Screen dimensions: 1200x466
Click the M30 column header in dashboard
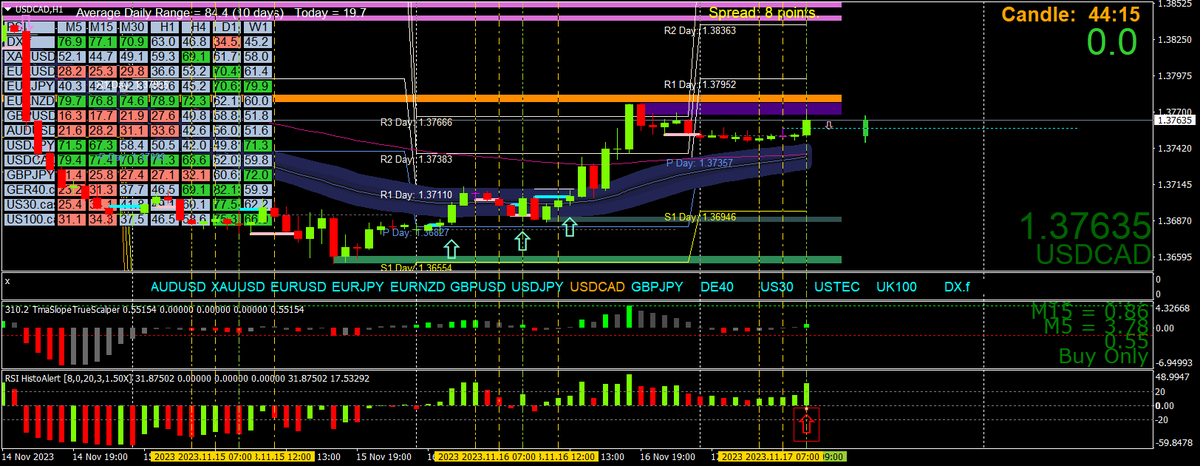click(x=132, y=26)
